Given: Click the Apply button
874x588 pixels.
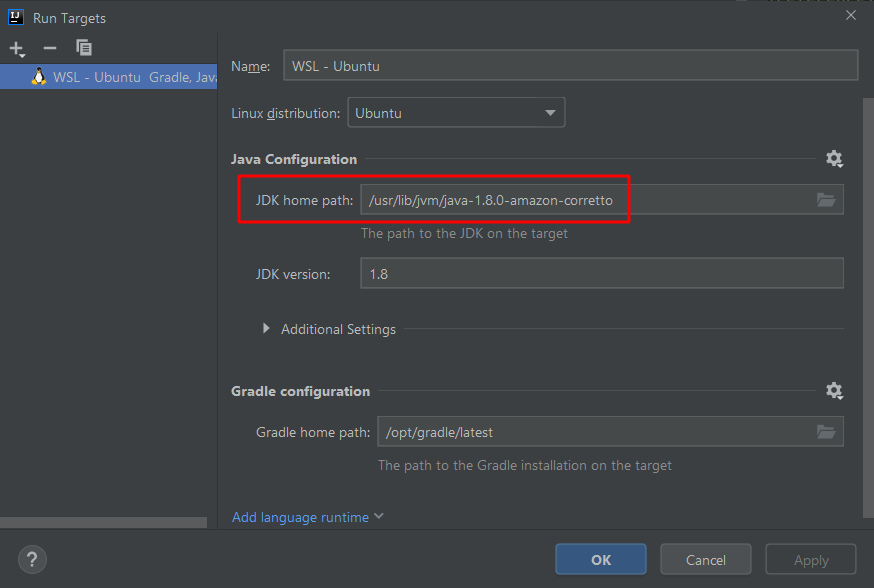Looking at the screenshot, I should [810, 559].
